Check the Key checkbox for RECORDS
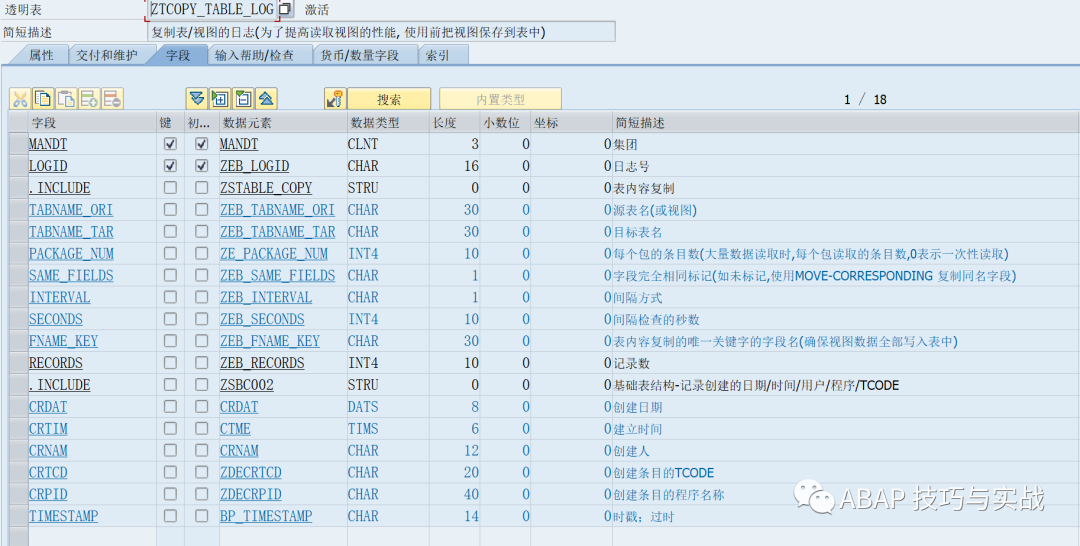The width and height of the screenshot is (1080, 546). tap(170, 363)
